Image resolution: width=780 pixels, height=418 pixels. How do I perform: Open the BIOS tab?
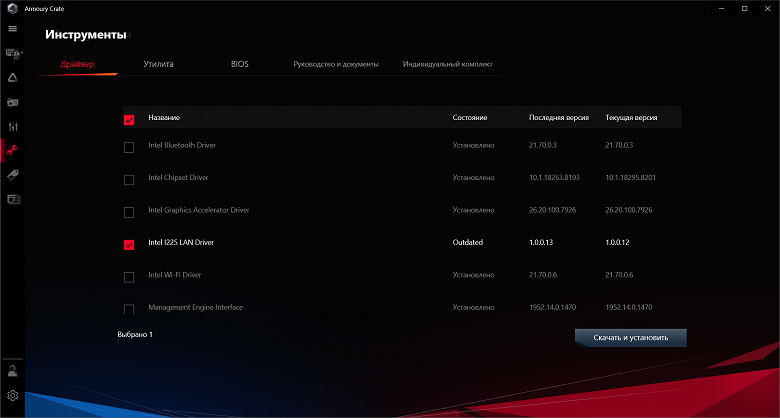point(240,64)
